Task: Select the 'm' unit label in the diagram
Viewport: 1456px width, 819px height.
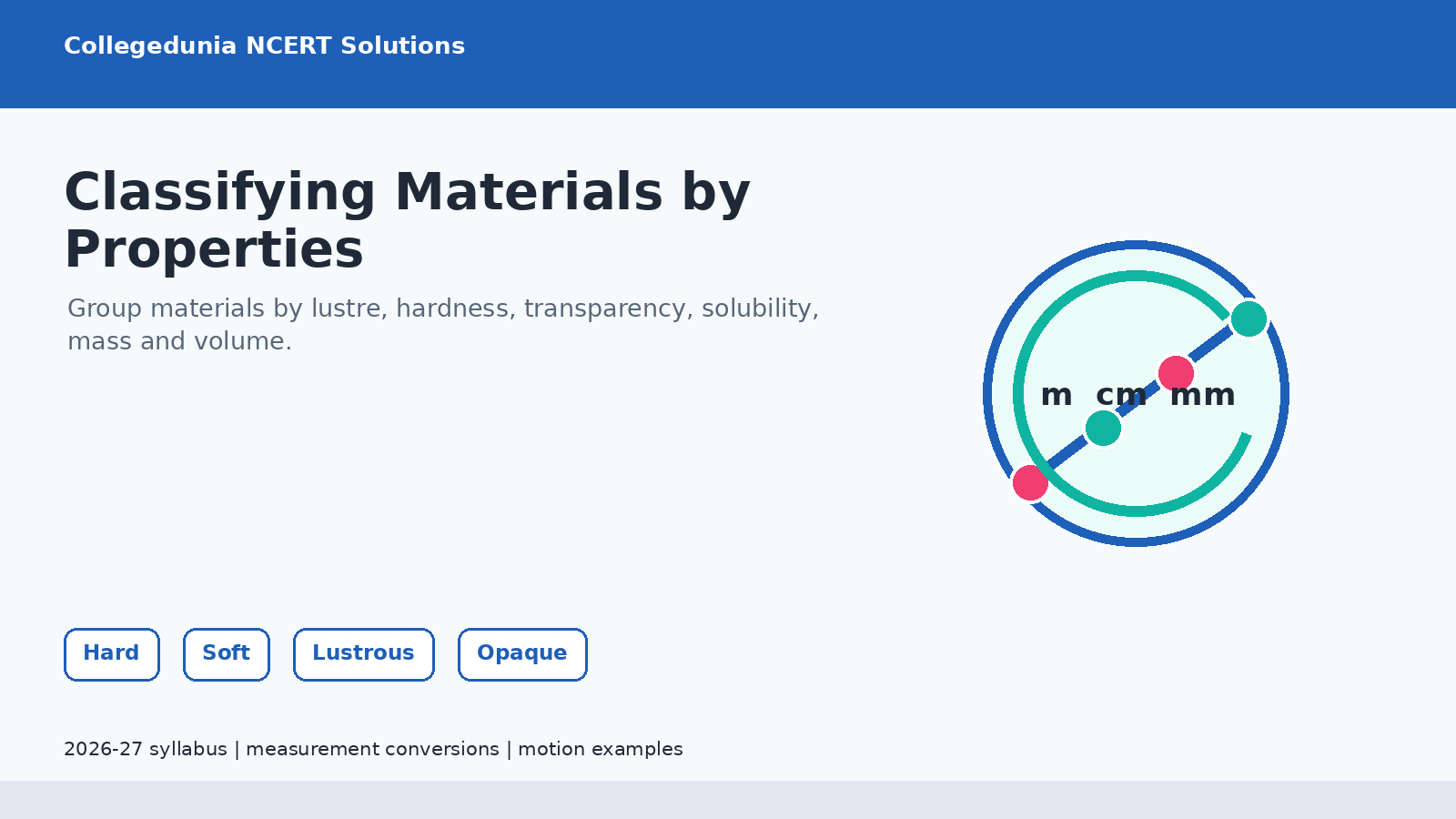Action: pyautogui.click(x=1056, y=395)
